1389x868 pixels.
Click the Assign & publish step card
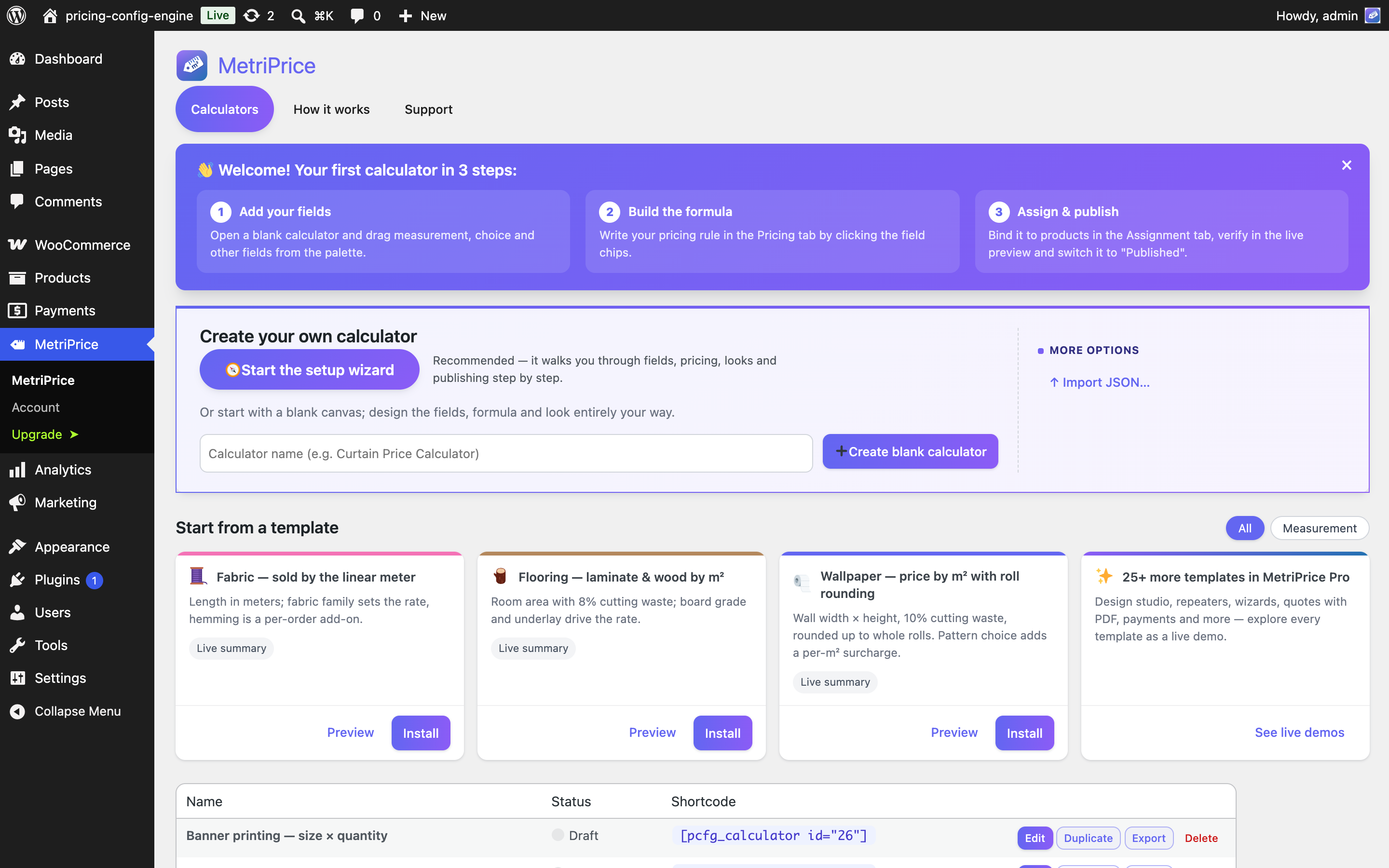[1161, 231]
